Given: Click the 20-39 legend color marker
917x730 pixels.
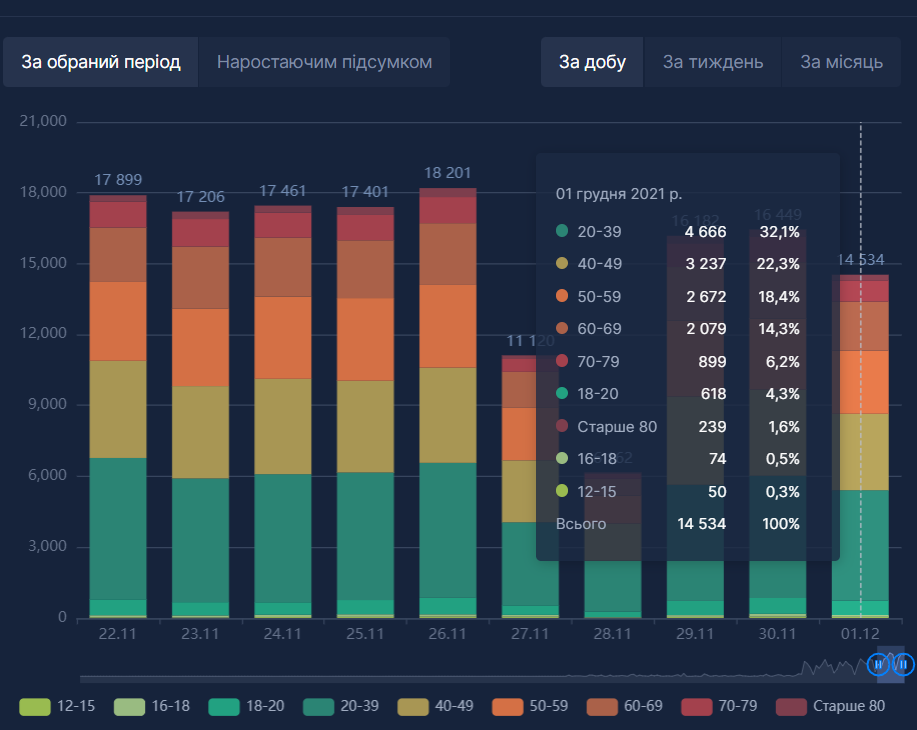Looking at the screenshot, I should point(318,706).
